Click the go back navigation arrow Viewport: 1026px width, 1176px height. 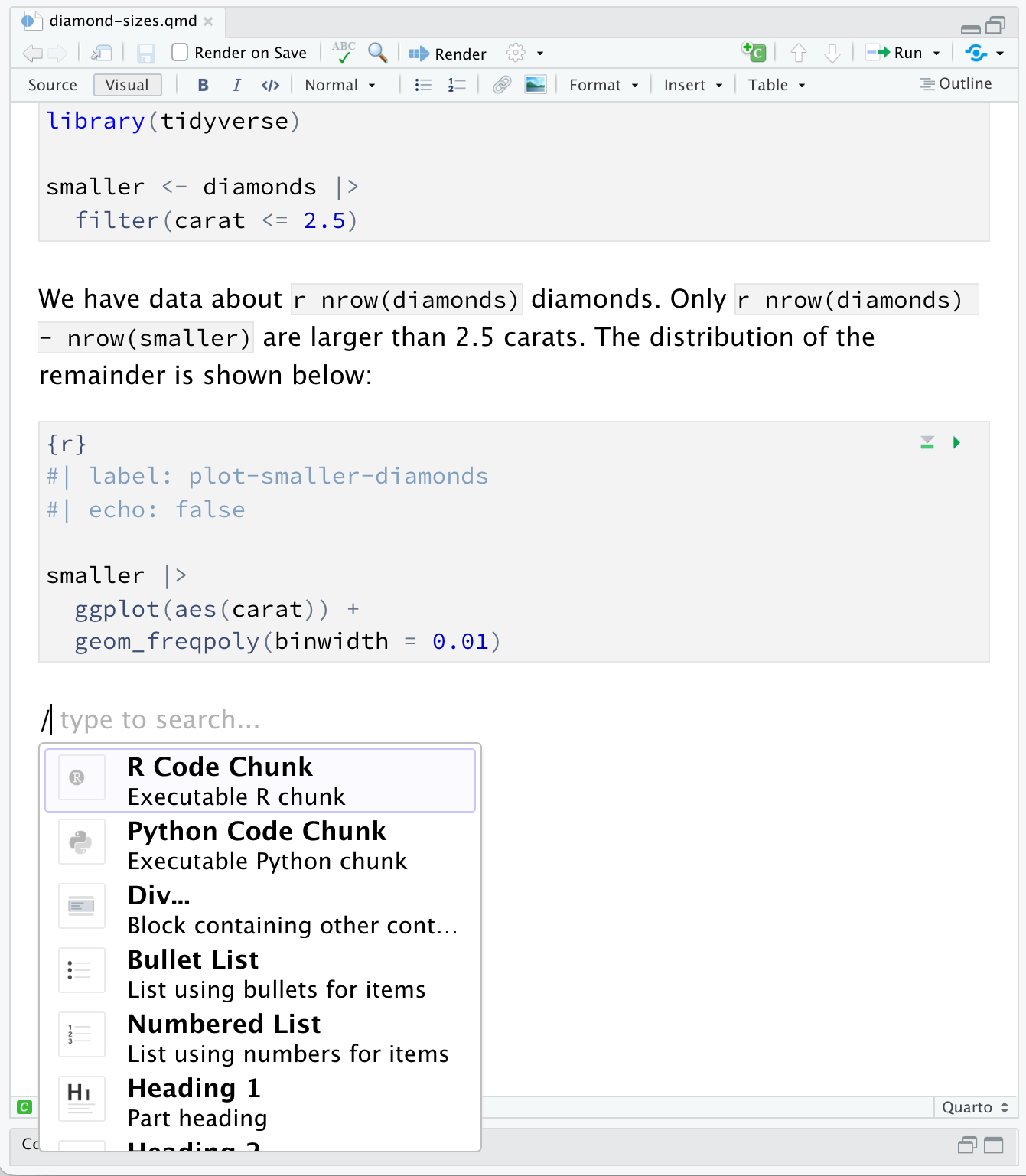point(32,54)
